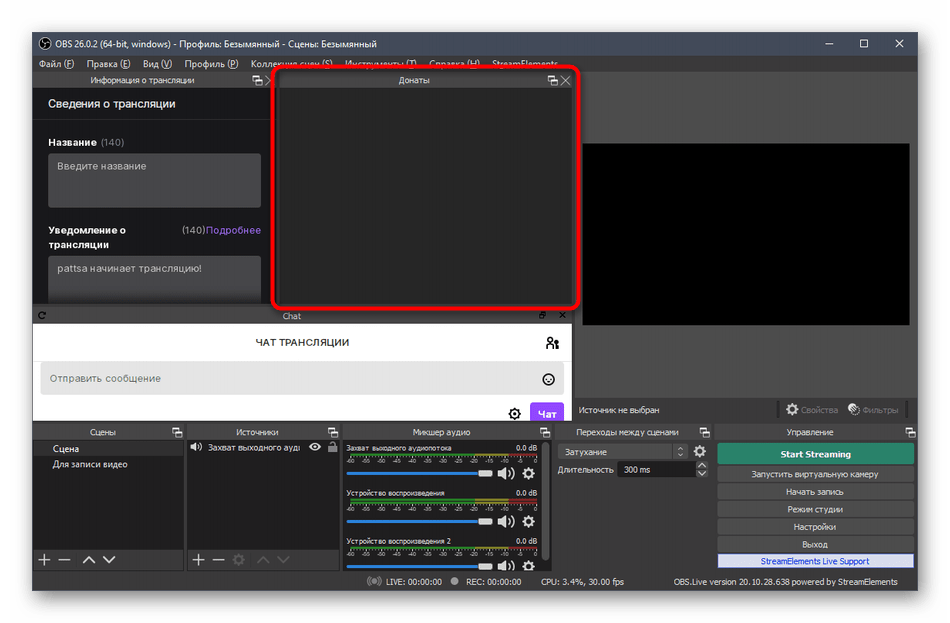
Task: Toggle lock on Захват выходного аудио source
Action: (x=331, y=448)
